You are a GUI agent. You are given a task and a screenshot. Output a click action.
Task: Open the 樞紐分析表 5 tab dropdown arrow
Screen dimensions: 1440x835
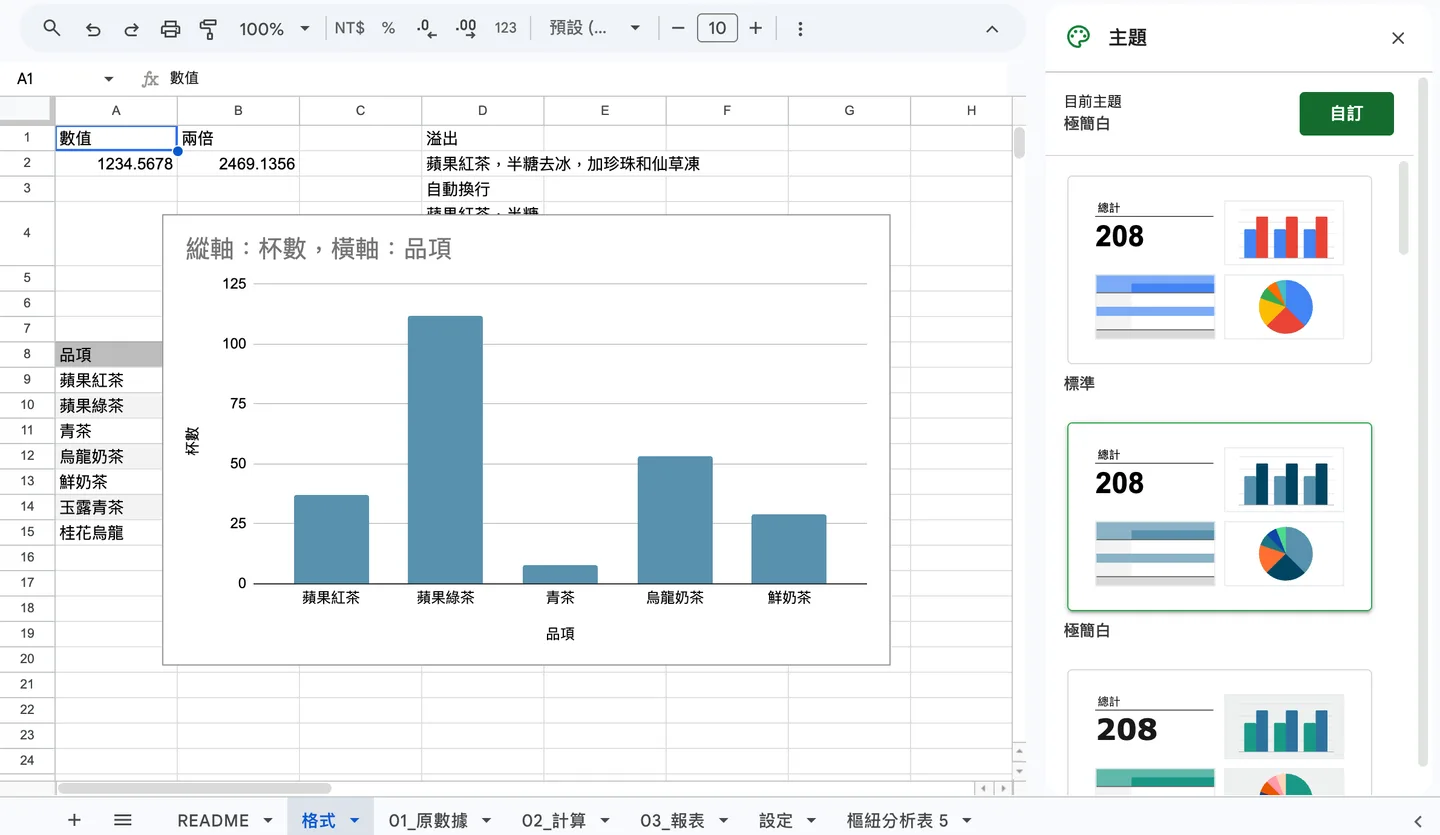click(966, 821)
